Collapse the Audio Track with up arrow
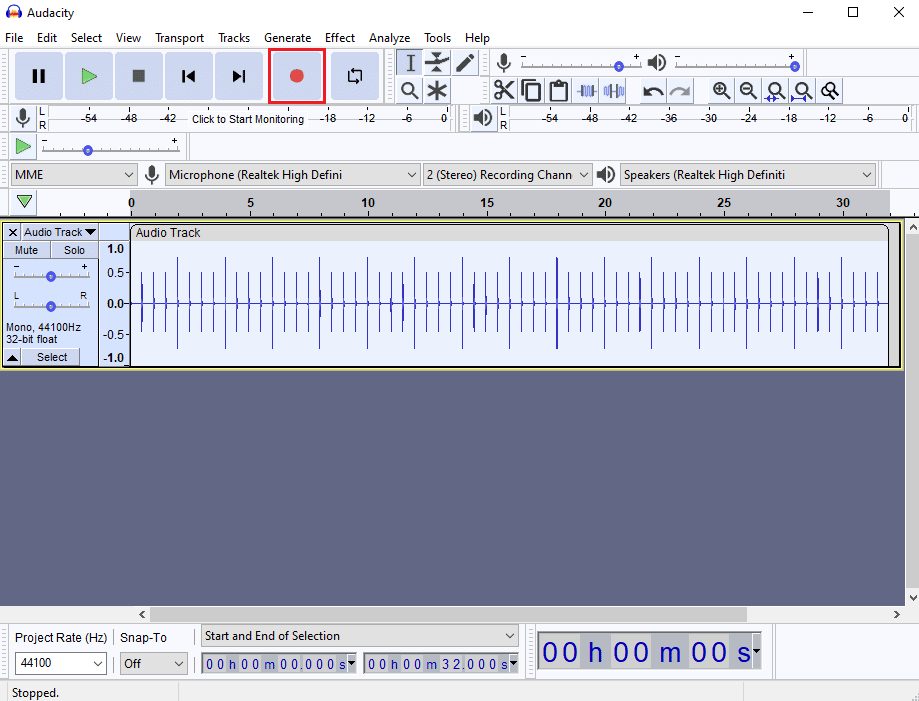919x701 pixels. [12, 357]
